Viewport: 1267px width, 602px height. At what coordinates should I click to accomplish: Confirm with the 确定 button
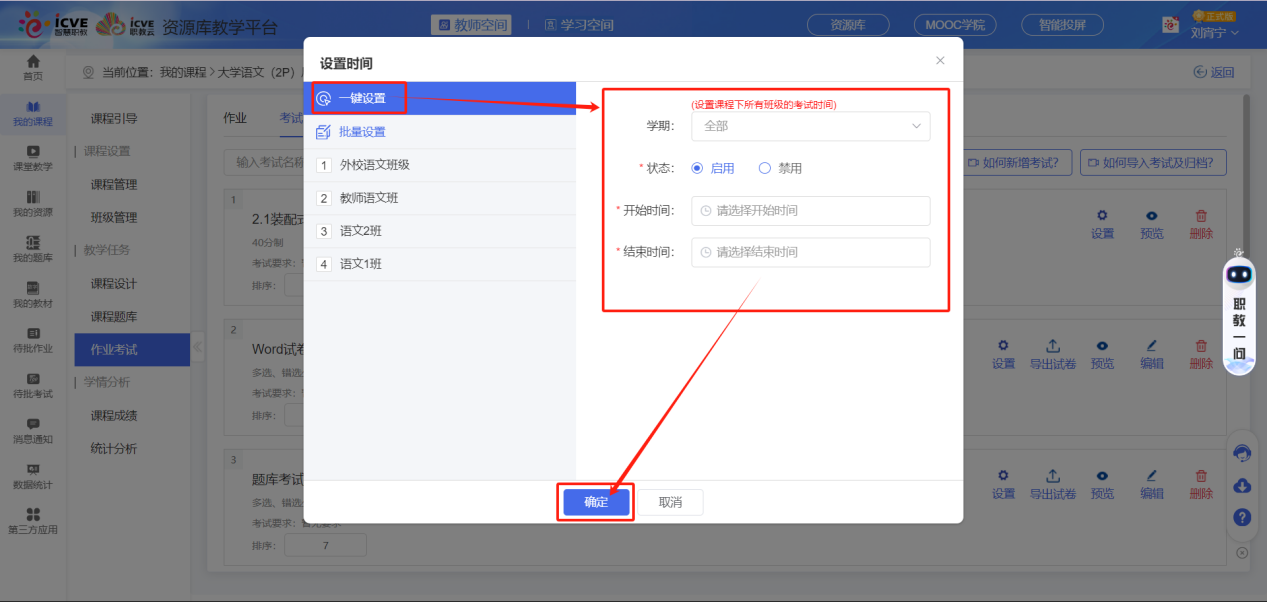[x=595, y=502]
